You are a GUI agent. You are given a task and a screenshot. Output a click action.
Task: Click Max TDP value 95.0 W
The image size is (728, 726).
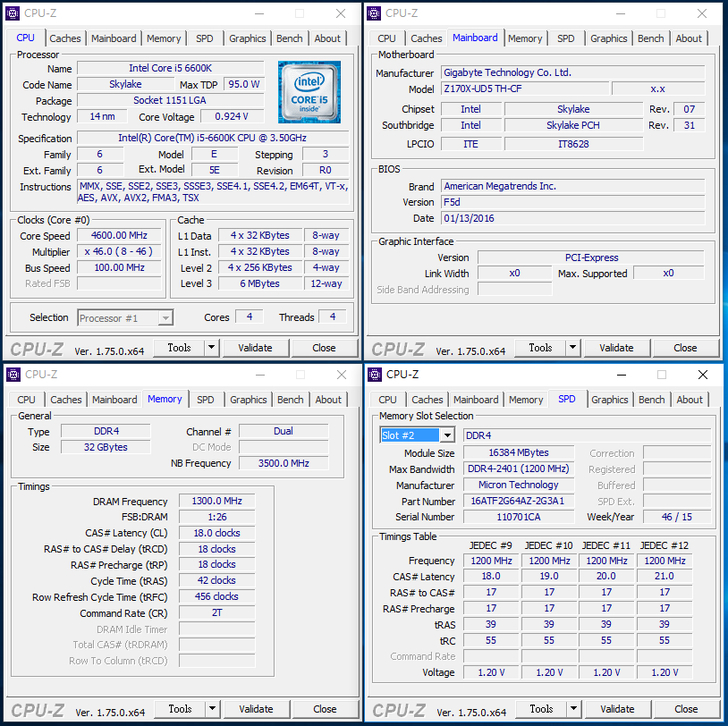[x=244, y=84]
